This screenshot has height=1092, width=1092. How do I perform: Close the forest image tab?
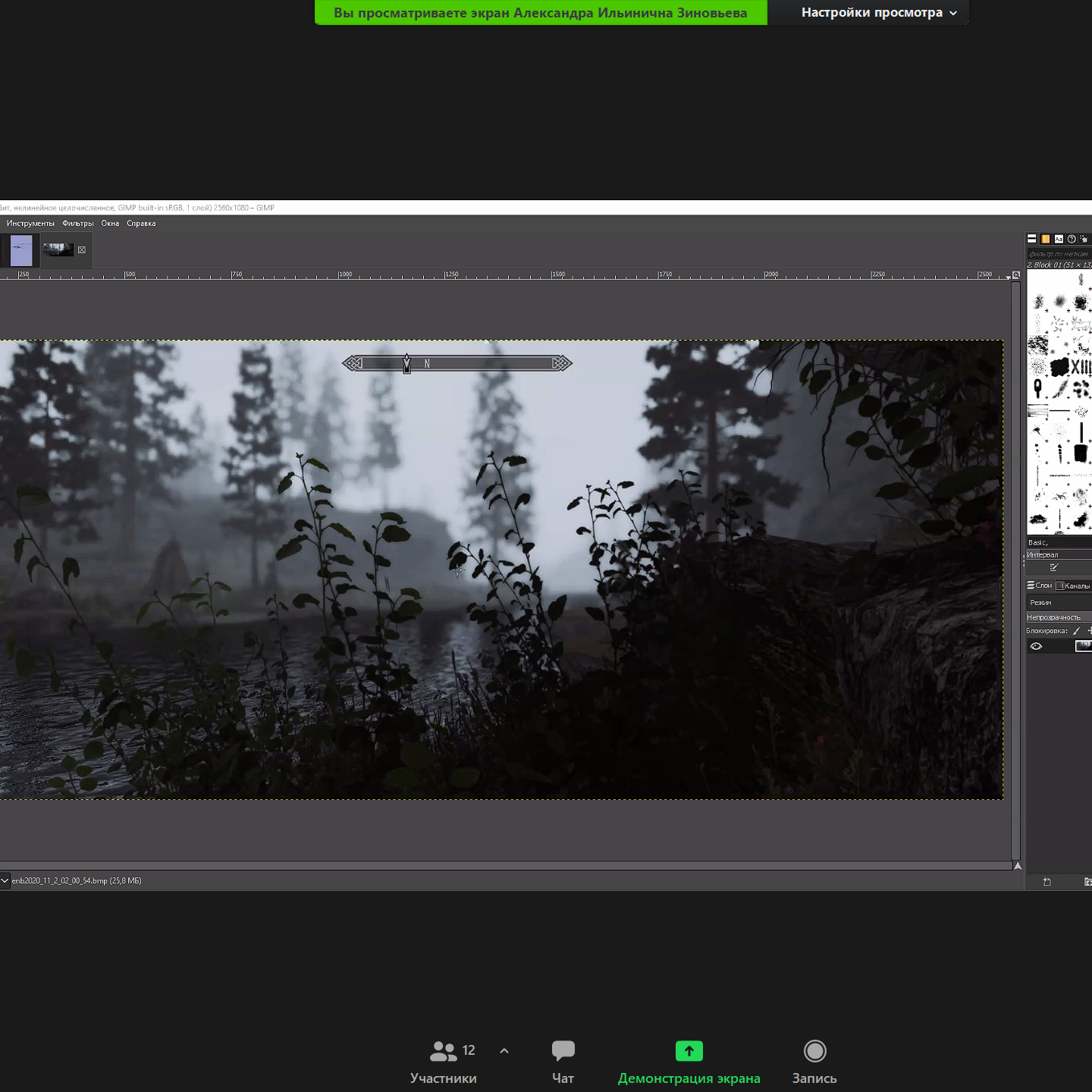(x=82, y=249)
